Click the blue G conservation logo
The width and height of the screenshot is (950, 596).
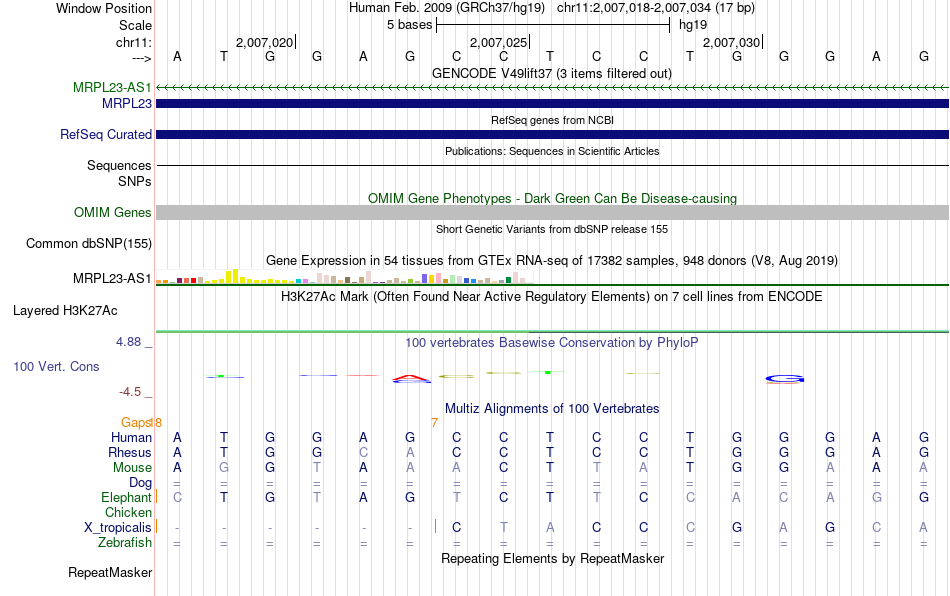click(x=785, y=379)
